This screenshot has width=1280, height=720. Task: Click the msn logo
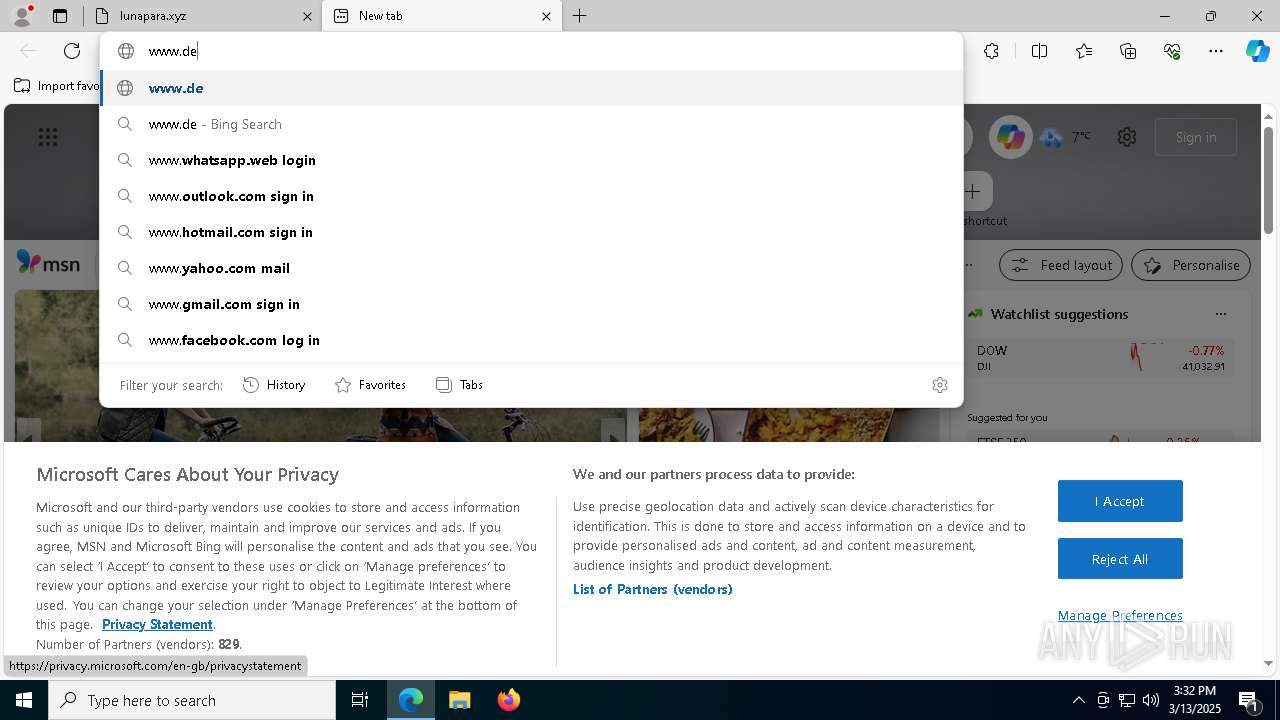pyautogui.click(x=48, y=263)
